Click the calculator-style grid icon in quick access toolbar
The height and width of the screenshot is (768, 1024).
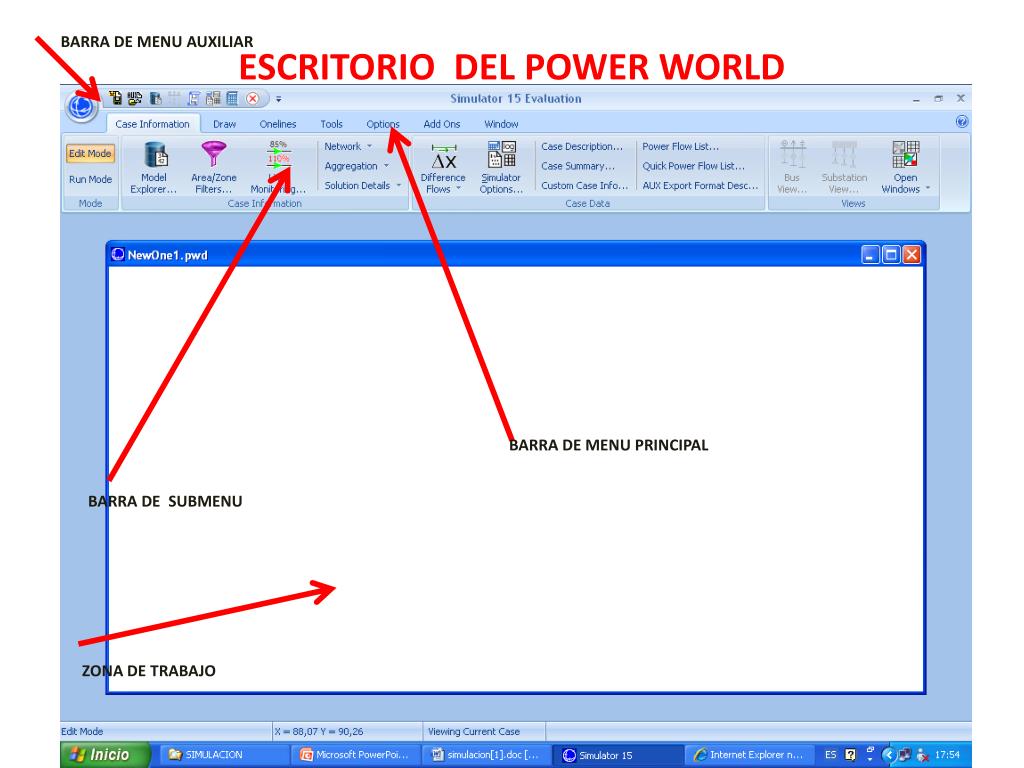click(232, 99)
